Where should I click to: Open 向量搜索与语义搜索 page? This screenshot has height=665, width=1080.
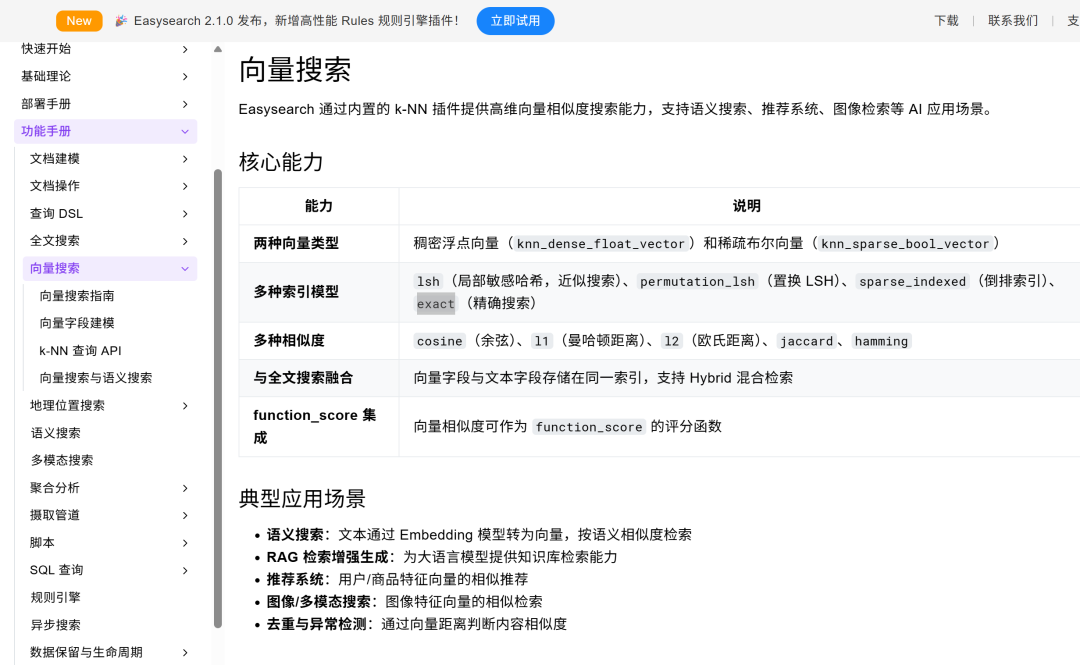tap(96, 378)
